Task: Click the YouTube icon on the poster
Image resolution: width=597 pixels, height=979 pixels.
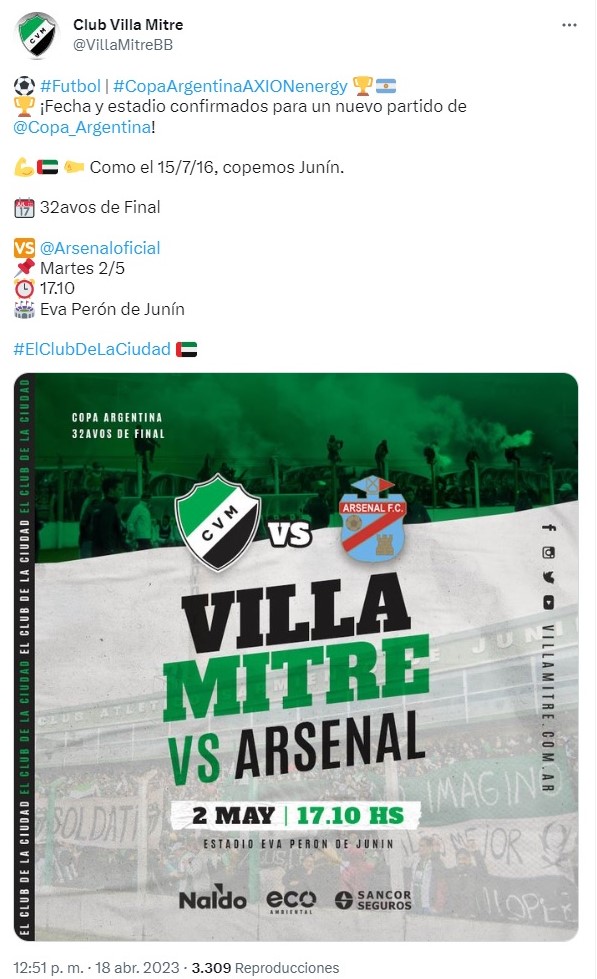Action: [x=548, y=603]
